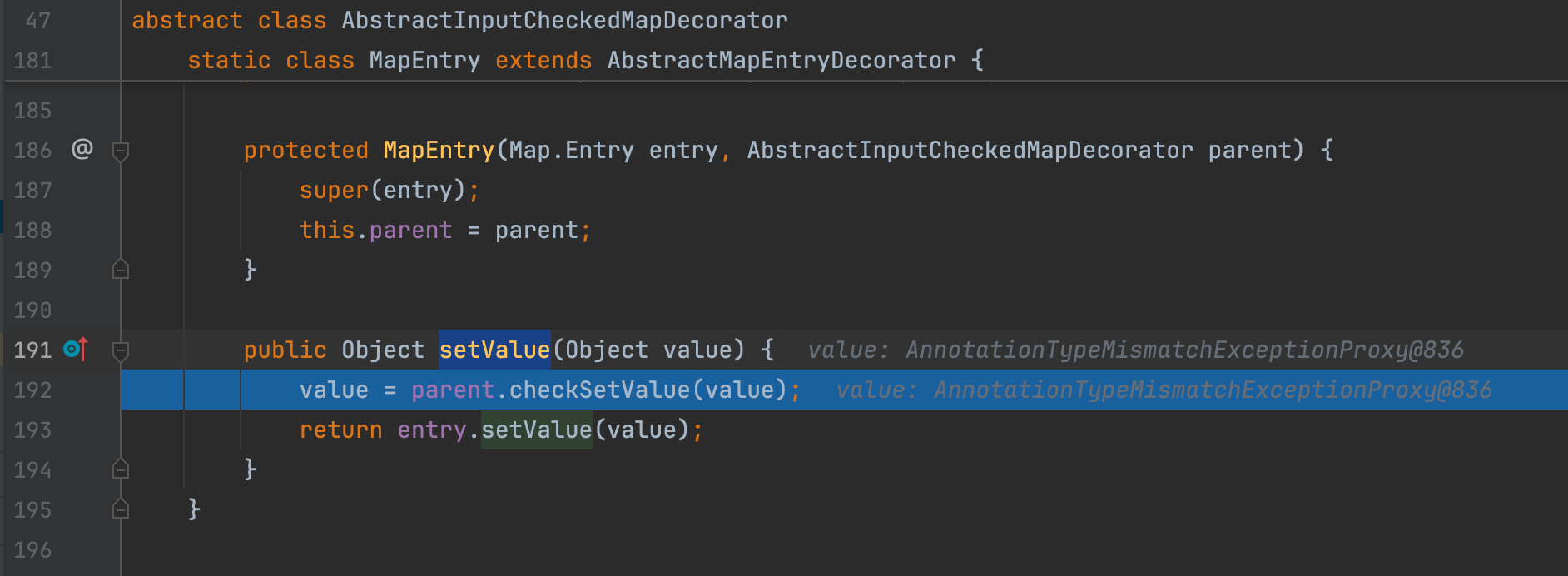Click the fold end marker on line 194
Screen dimensions: 1568x576
(x=121, y=469)
